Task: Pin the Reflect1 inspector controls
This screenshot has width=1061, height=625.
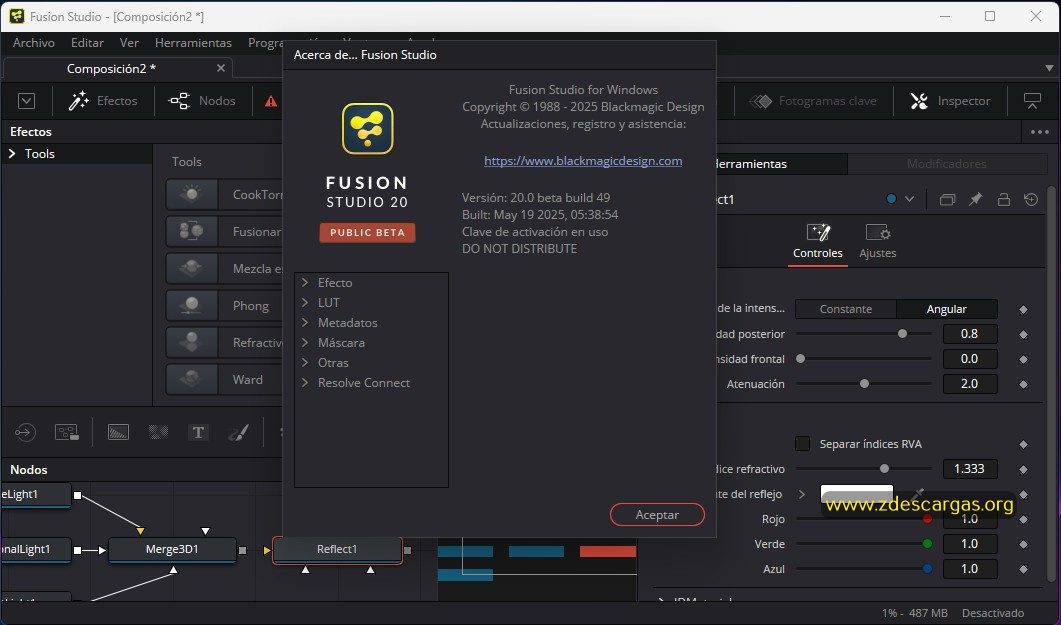Action: [x=975, y=200]
